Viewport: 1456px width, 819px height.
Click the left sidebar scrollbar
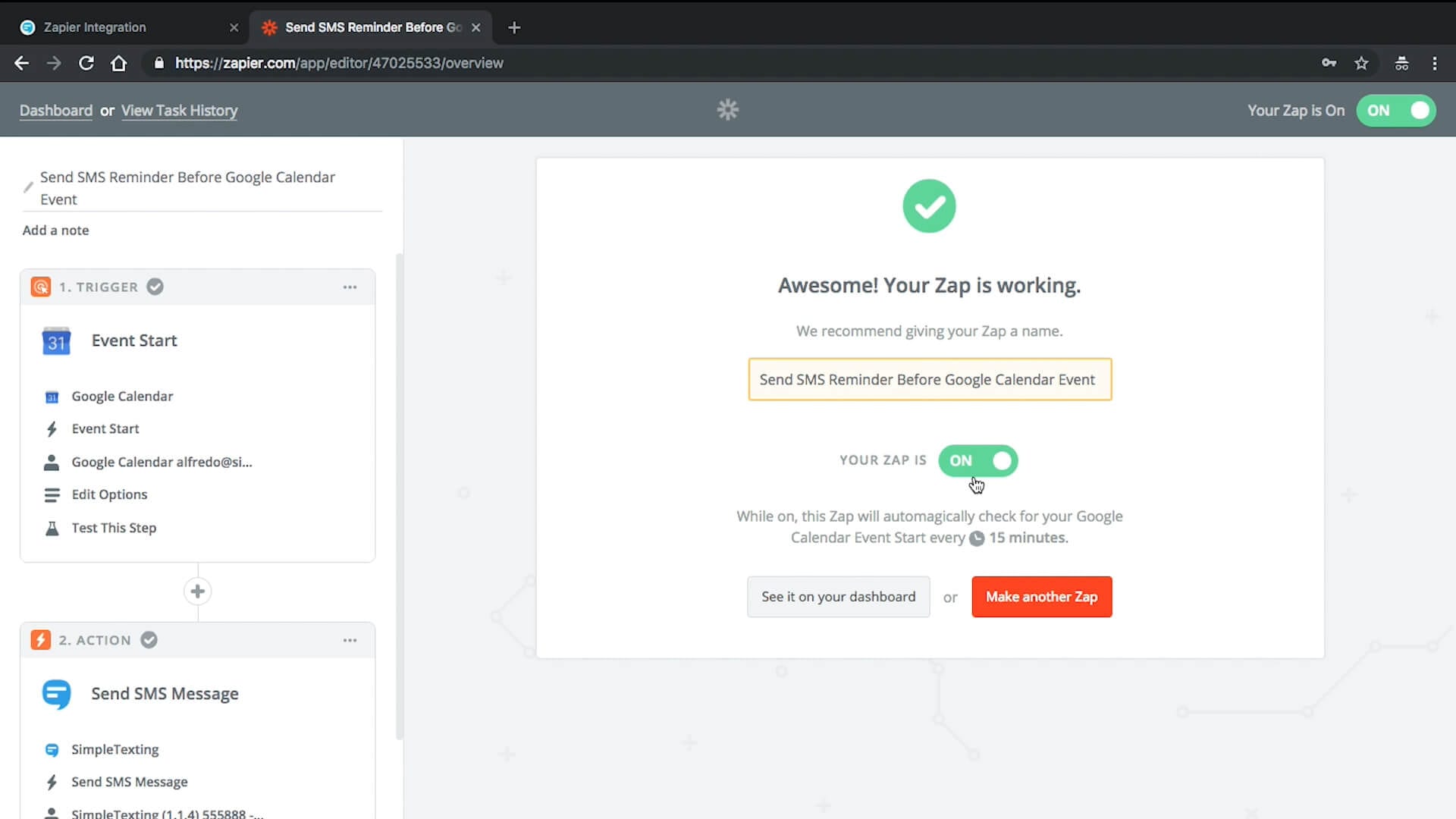[400, 497]
